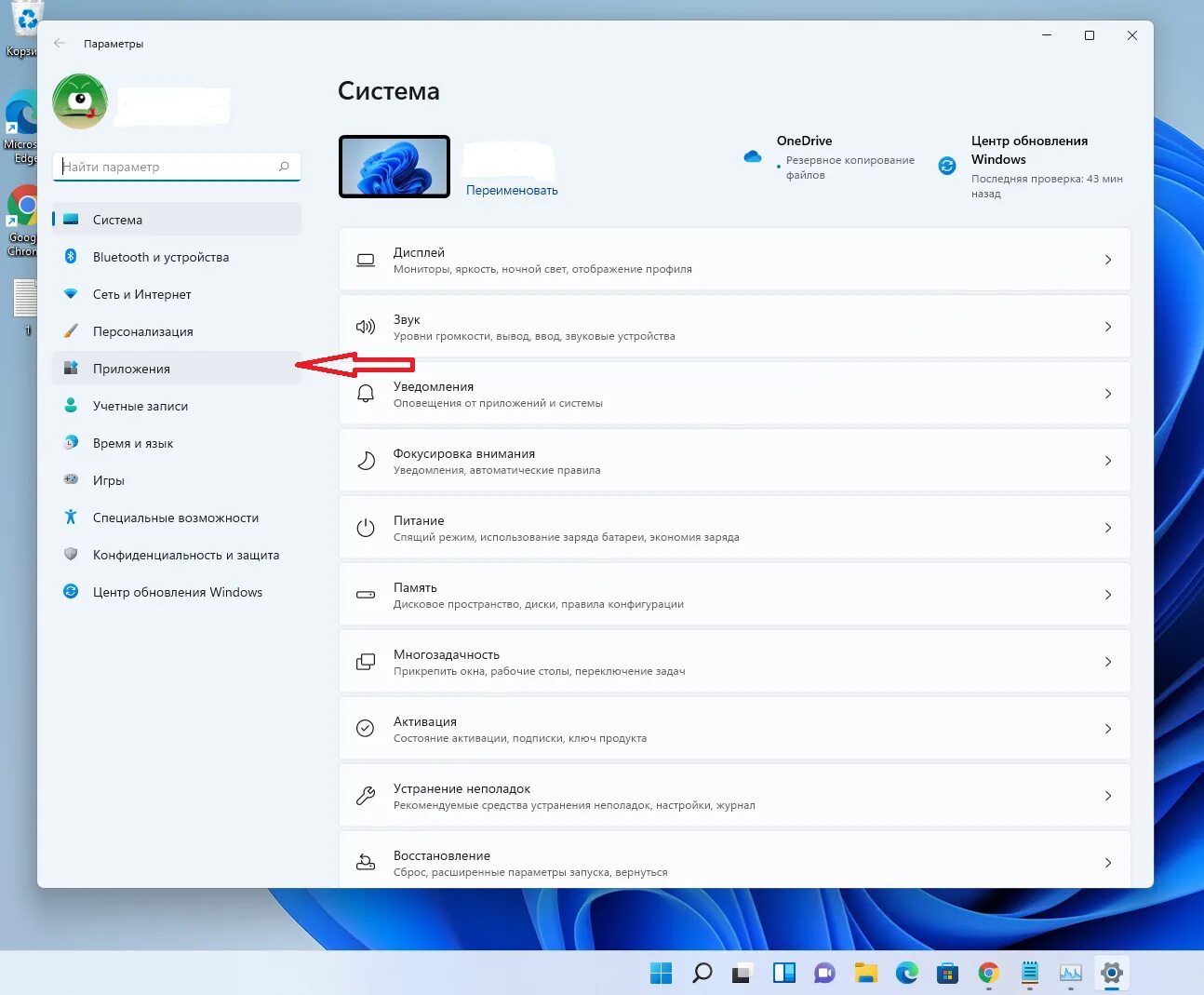Image resolution: width=1204 pixels, height=995 pixels.
Task: Go to Персонализация settings
Action: coord(177,331)
